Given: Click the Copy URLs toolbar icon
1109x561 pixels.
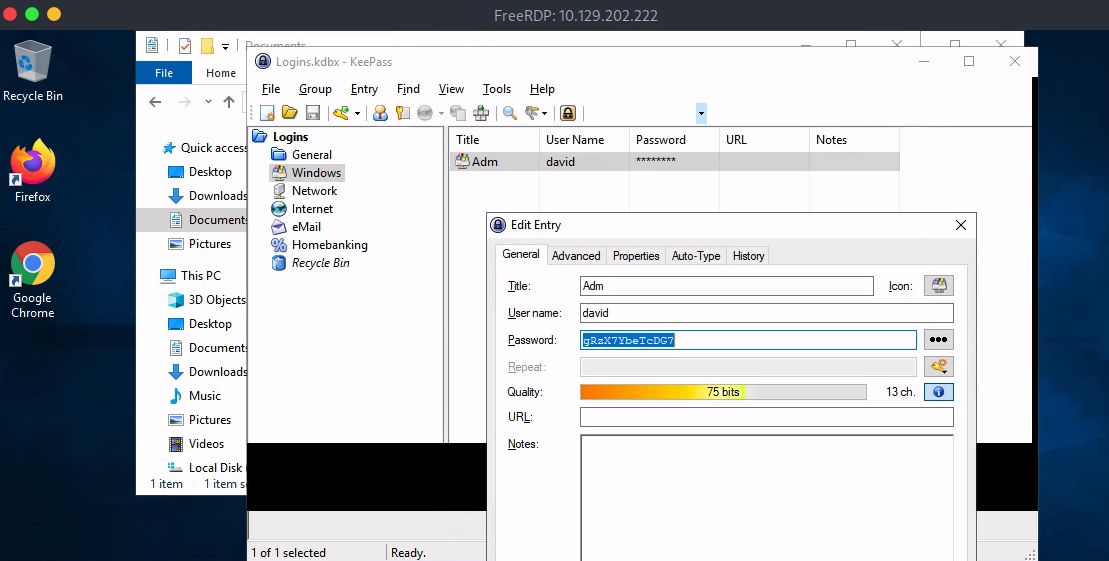Looking at the screenshot, I should point(458,112).
